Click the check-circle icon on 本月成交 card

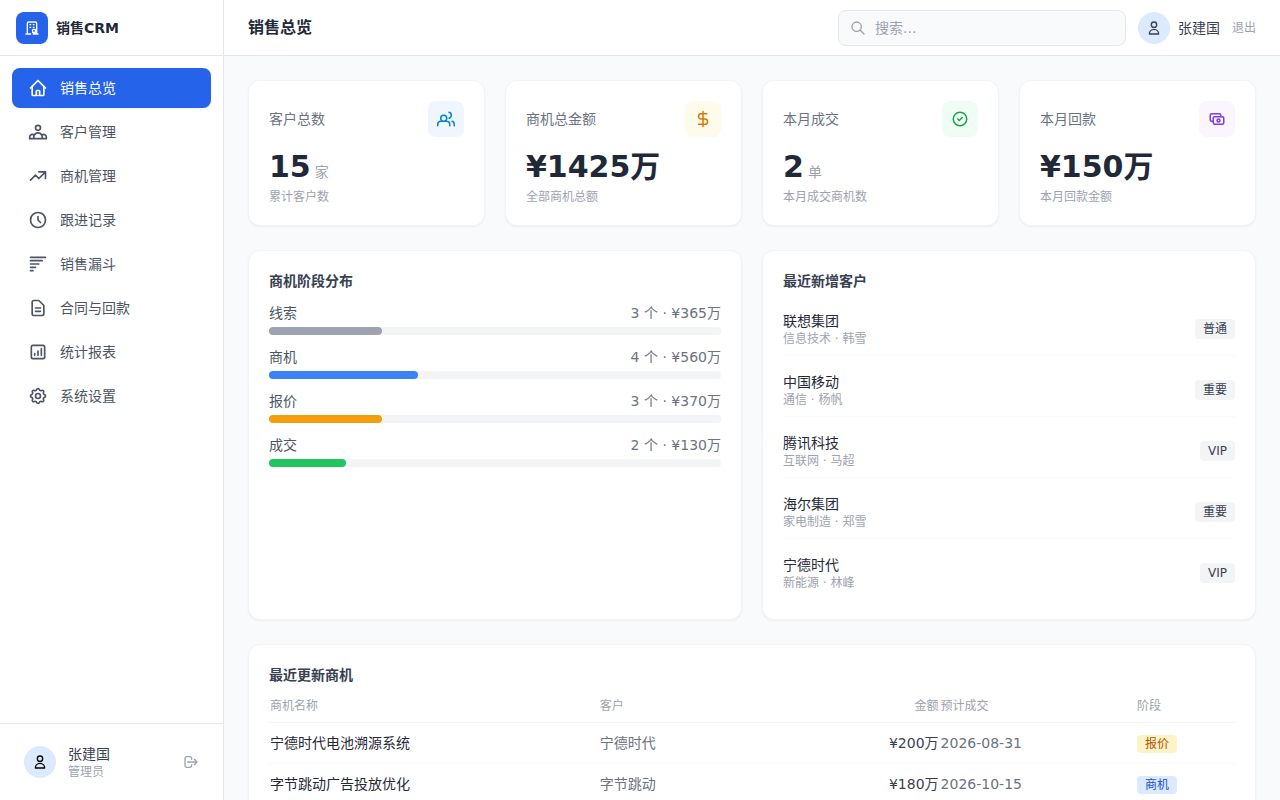[x=960, y=119]
